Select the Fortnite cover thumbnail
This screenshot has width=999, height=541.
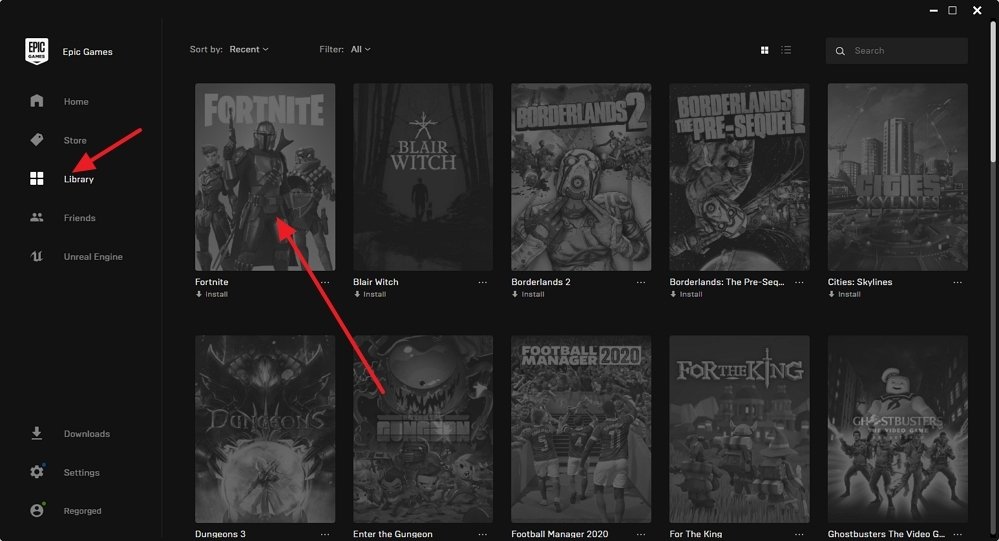(265, 177)
